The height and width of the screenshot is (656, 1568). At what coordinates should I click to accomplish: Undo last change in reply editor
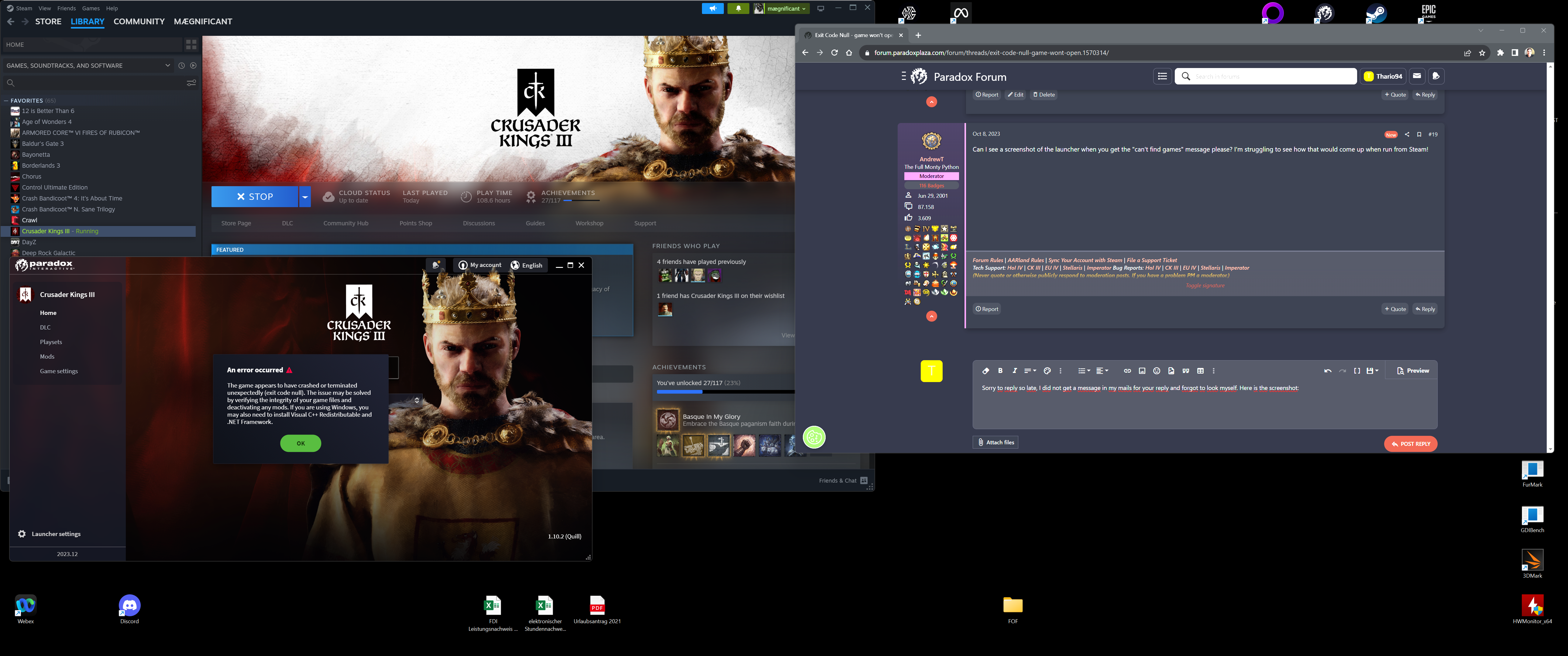[x=1328, y=371]
